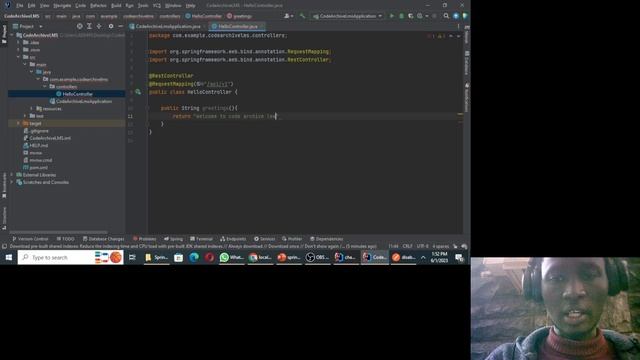Show hidden system tray icons chevron
This screenshot has width=640, height=360.
[423, 257]
